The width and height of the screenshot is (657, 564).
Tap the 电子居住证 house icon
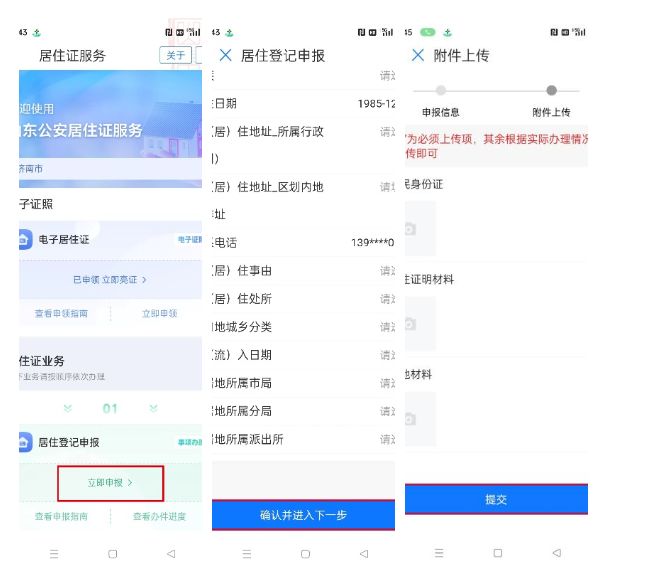coord(25,240)
